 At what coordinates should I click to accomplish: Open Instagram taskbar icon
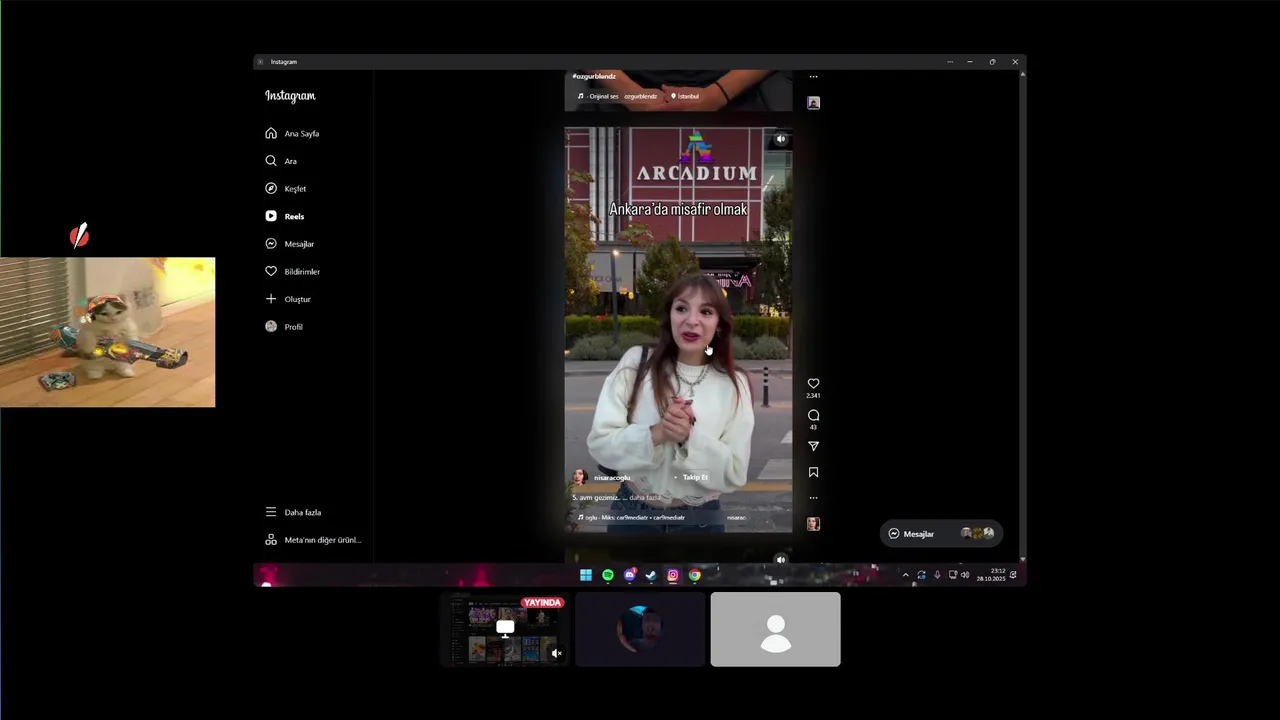coord(673,575)
